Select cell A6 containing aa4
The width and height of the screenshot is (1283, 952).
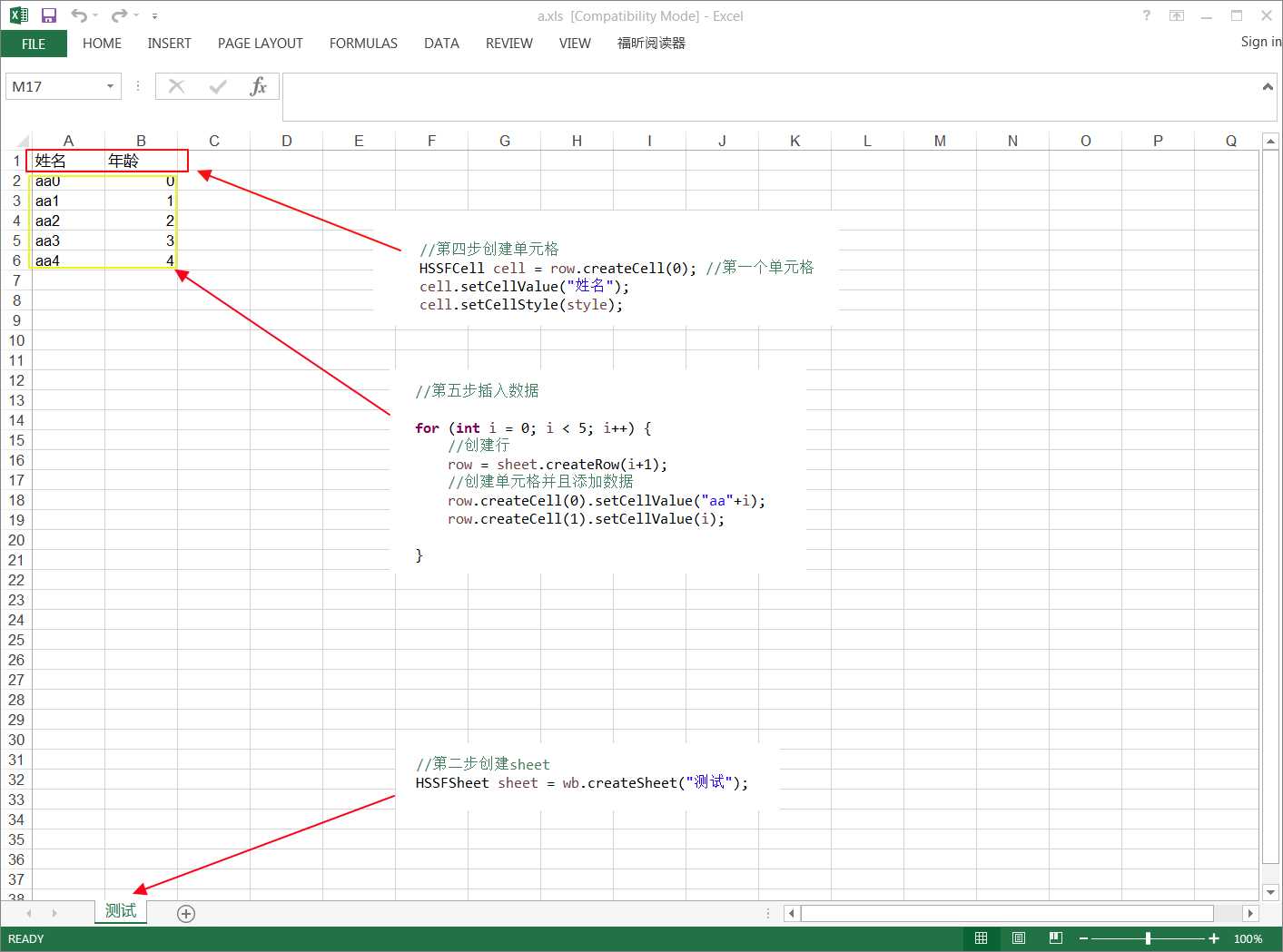click(68, 260)
